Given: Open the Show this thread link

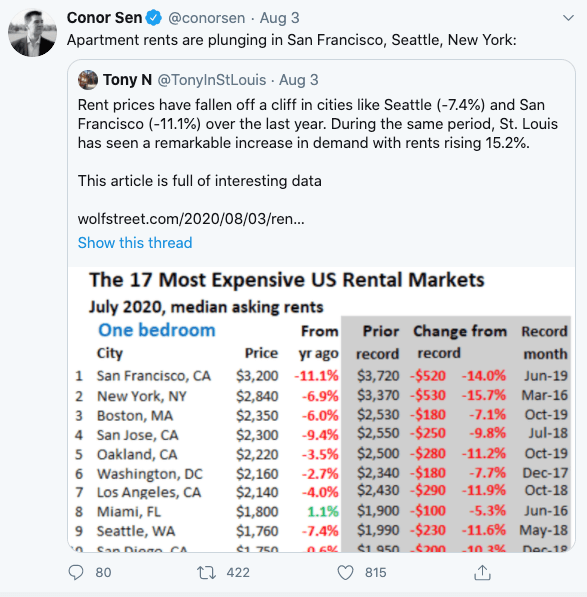Looking at the screenshot, I should coord(135,243).
